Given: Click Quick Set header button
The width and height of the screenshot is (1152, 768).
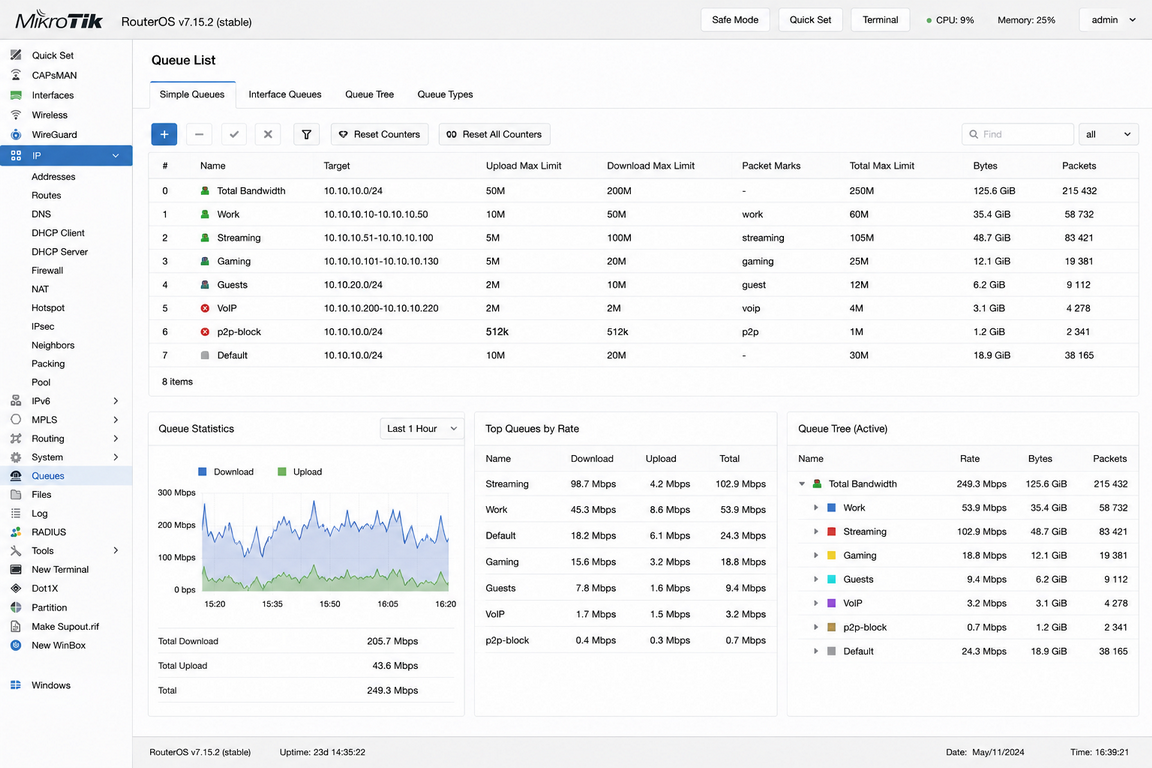Looking at the screenshot, I should point(810,20).
